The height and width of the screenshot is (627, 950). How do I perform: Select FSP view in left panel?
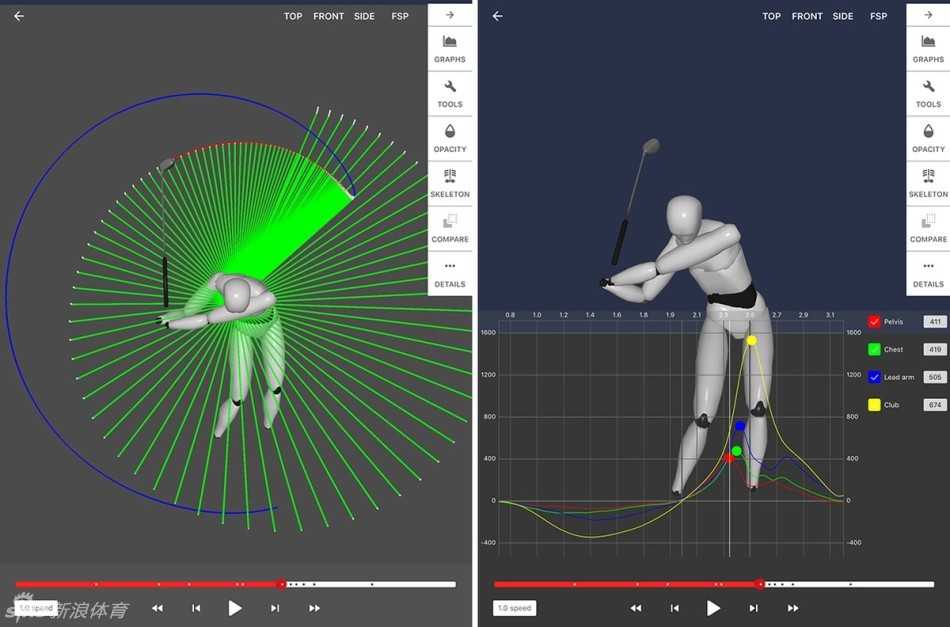[x=400, y=16]
